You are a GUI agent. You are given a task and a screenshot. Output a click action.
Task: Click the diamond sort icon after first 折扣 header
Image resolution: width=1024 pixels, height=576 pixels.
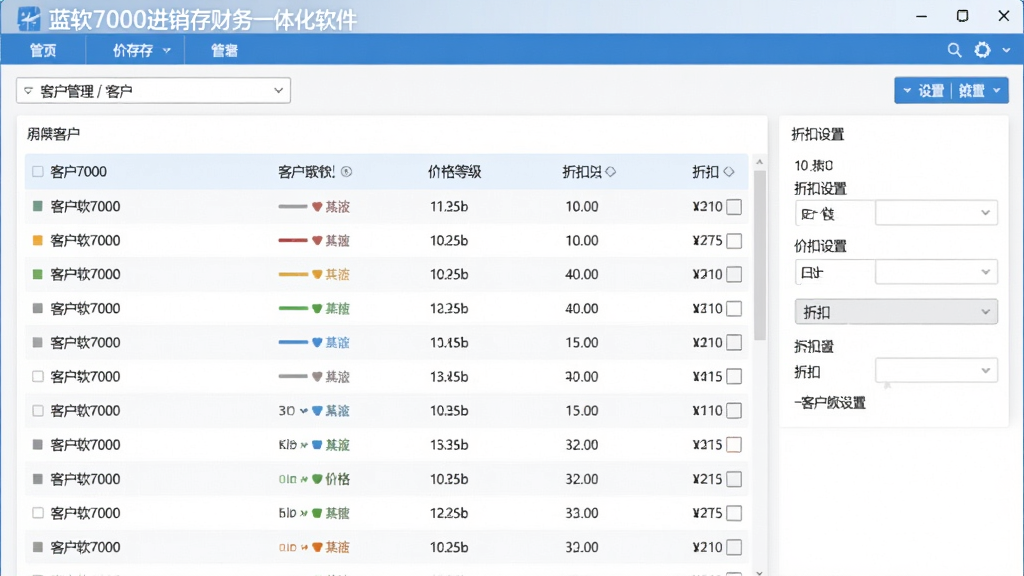(x=611, y=172)
